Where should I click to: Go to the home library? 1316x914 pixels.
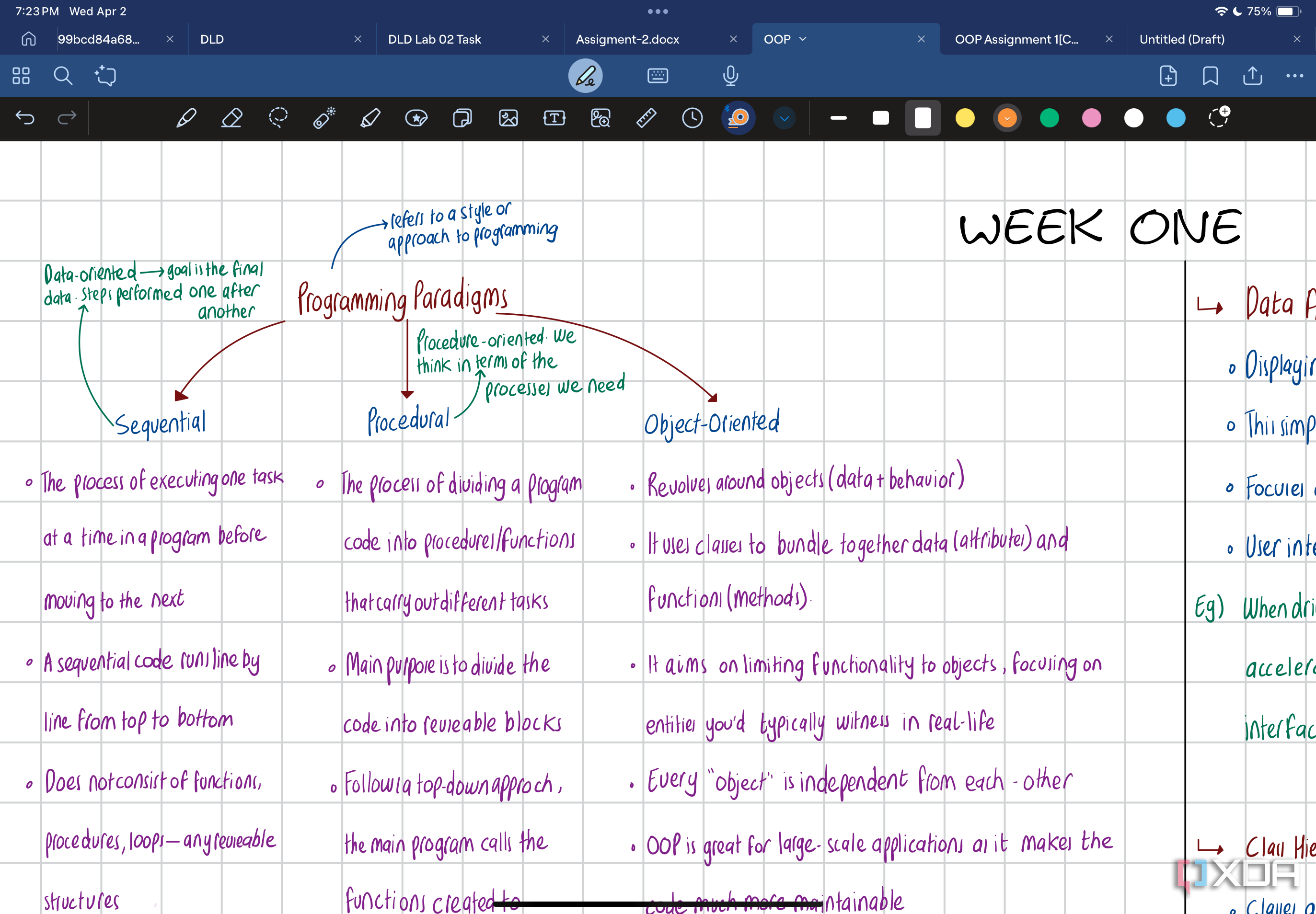[29, 39]
